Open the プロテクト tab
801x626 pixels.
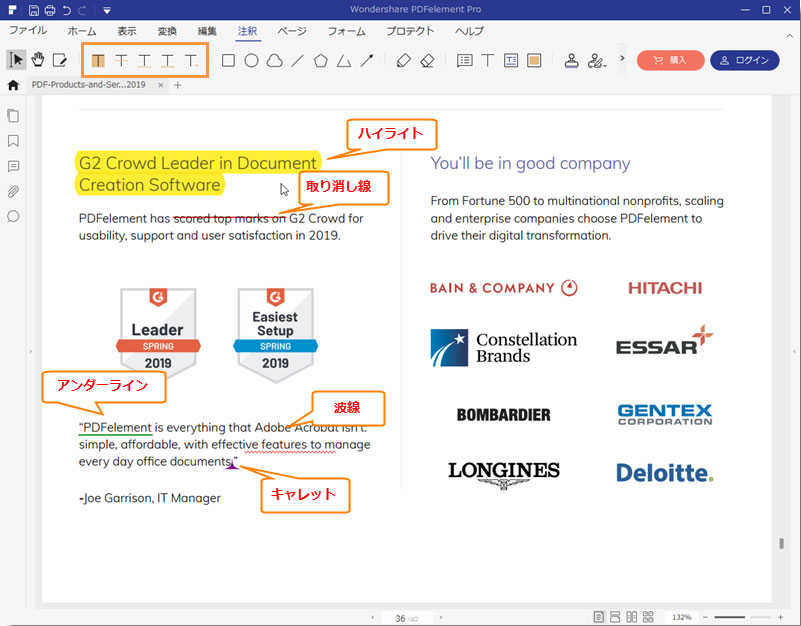(x=410, y=31)
